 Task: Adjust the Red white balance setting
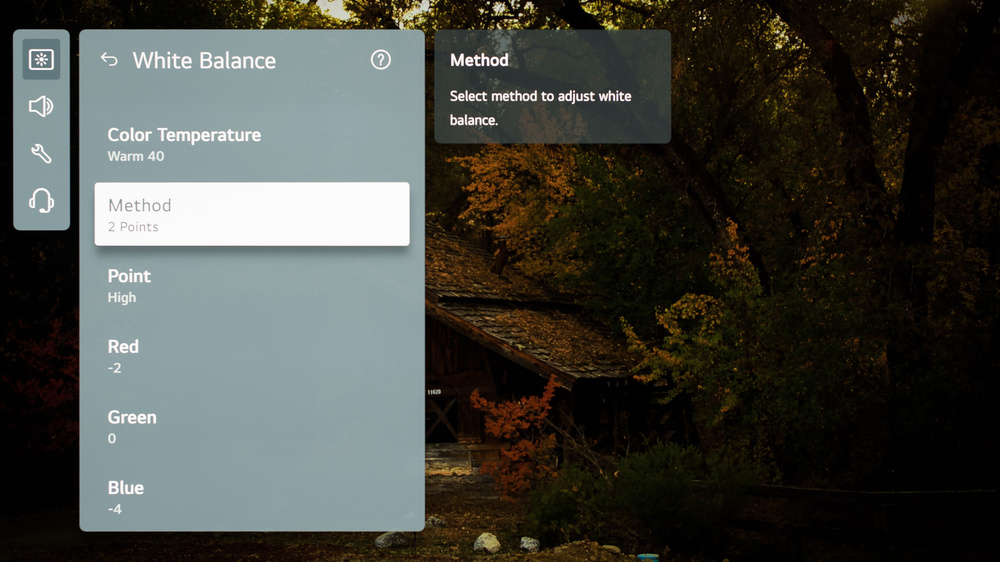coord(123,347)
